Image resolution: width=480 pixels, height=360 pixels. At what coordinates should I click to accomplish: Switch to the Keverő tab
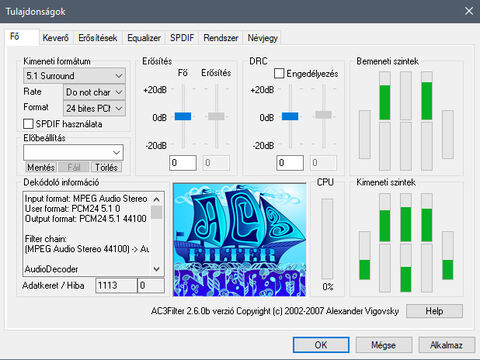55,38
